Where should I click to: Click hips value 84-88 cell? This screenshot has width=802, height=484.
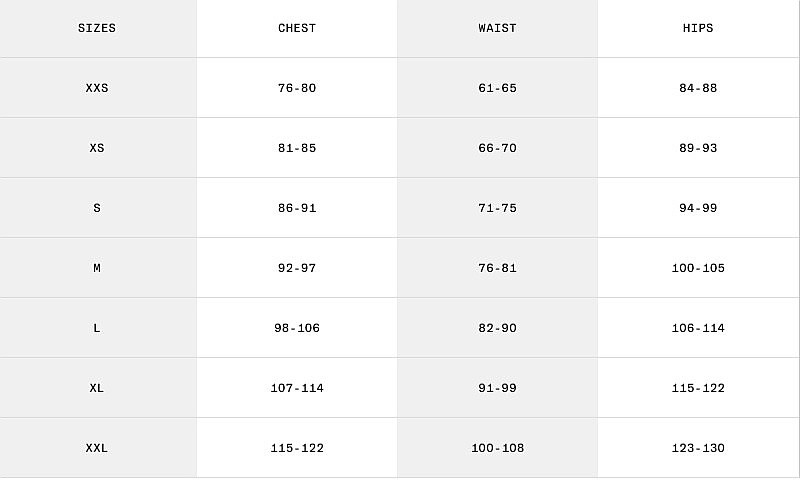click(x=698, y=88)
